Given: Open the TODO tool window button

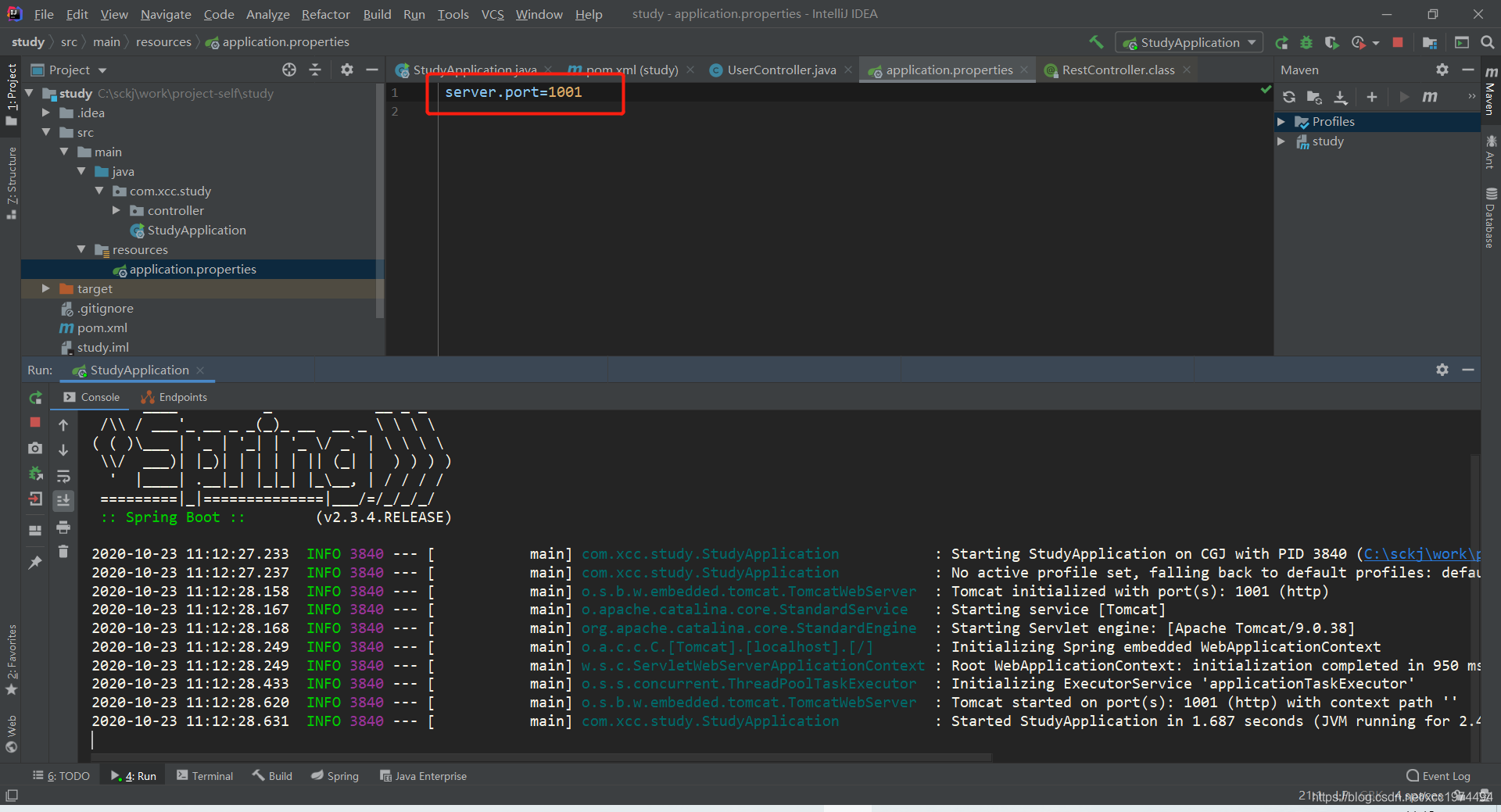Looking at the screenshot, I should coord(61,776).
